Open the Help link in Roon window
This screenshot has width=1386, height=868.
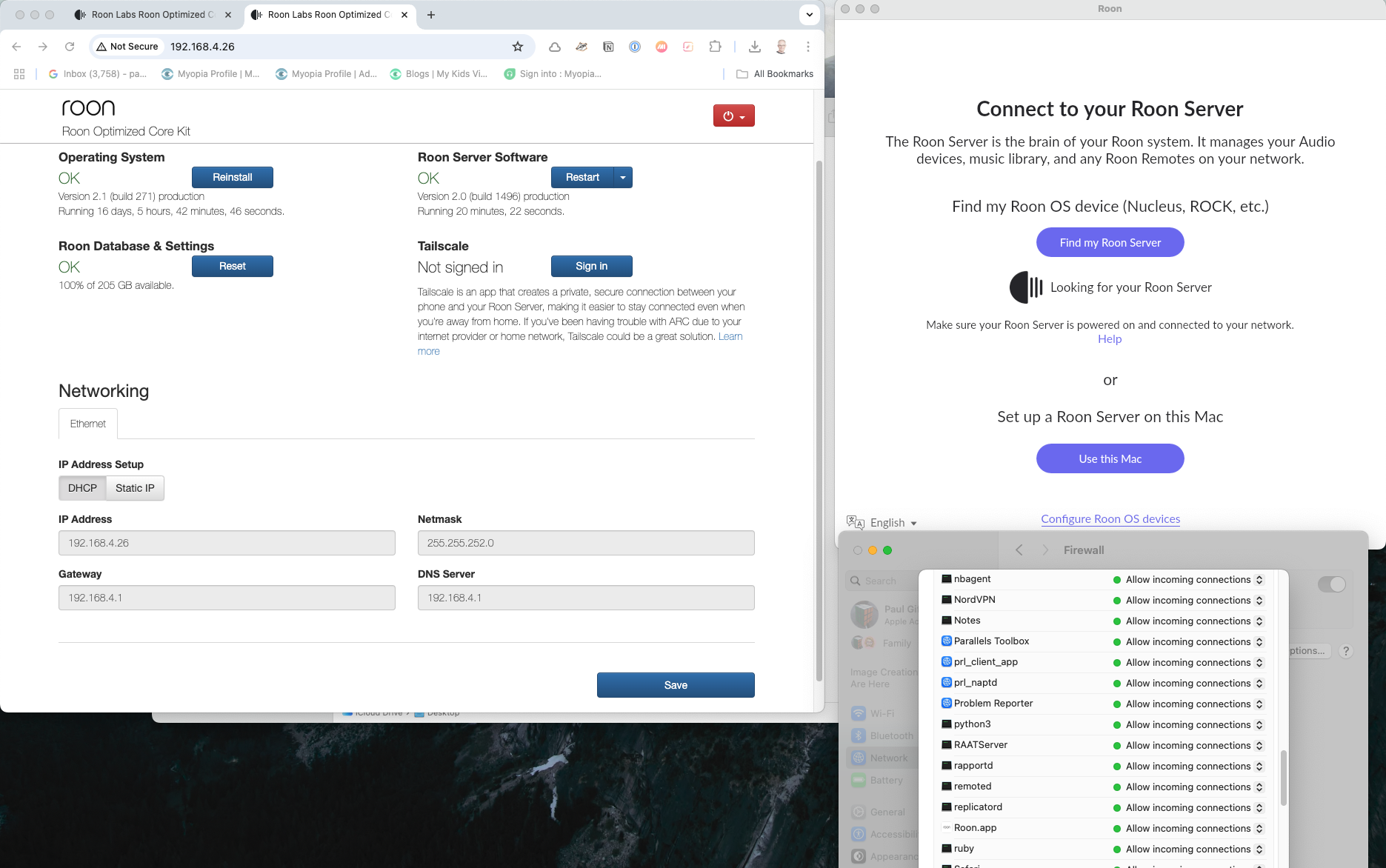tap(1110, 339)
